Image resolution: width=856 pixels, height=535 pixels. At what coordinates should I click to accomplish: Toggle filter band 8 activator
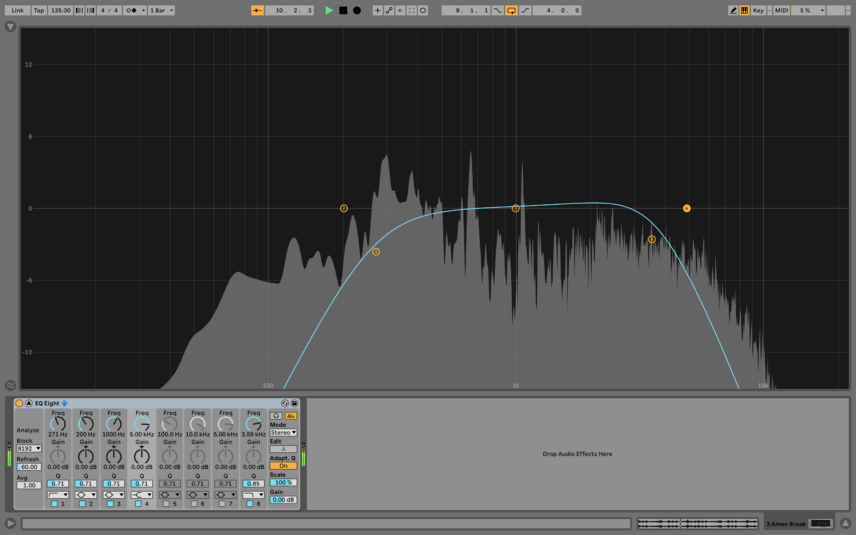click(x=249, y=504)
